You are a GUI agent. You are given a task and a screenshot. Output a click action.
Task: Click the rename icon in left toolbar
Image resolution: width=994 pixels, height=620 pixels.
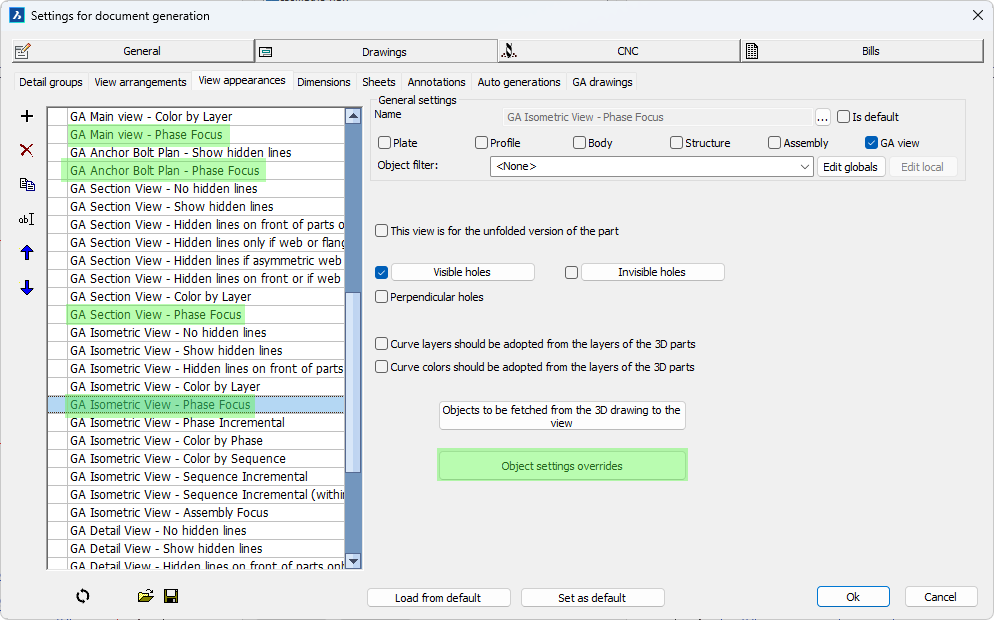(x=27, y=219)
